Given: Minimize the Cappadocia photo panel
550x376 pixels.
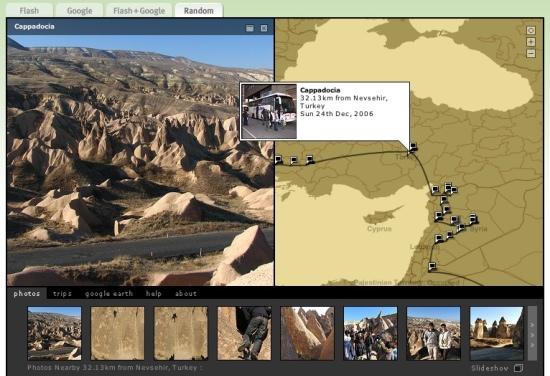Looking at the screenshot, I should click(x=250, y=28).
